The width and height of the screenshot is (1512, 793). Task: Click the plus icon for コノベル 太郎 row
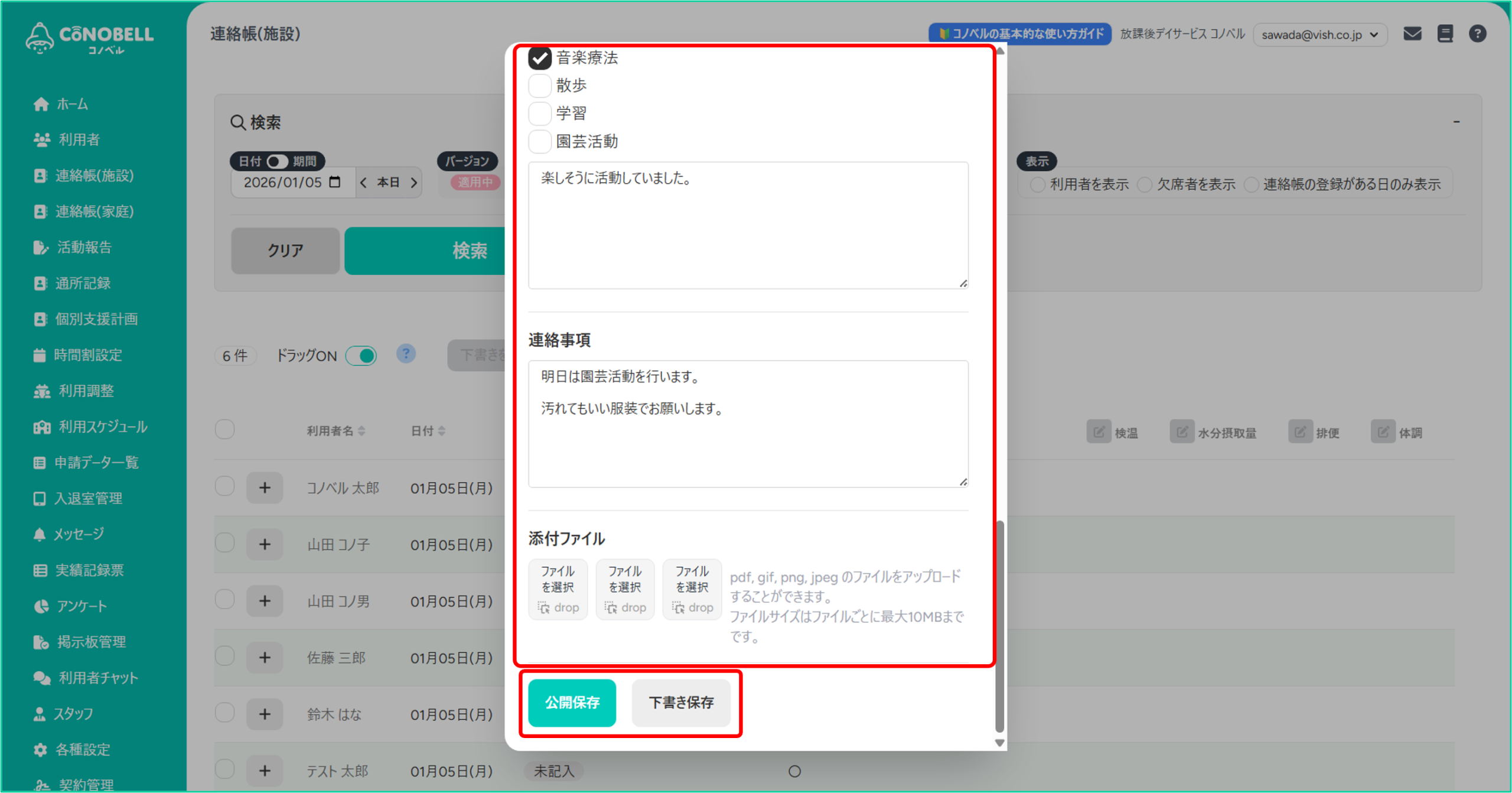pos(265,487)
